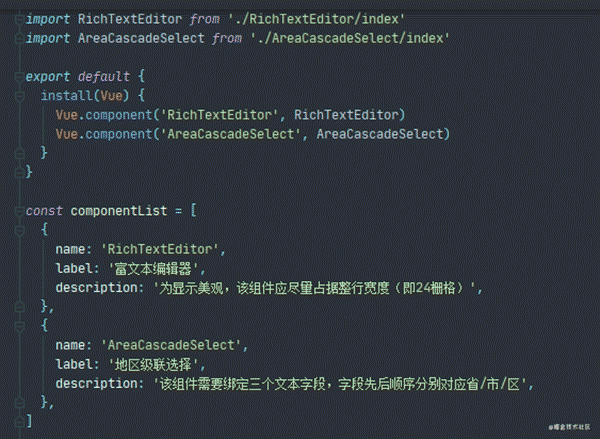
Task: Click fold end marker of install function
Action: coord(19,153)
